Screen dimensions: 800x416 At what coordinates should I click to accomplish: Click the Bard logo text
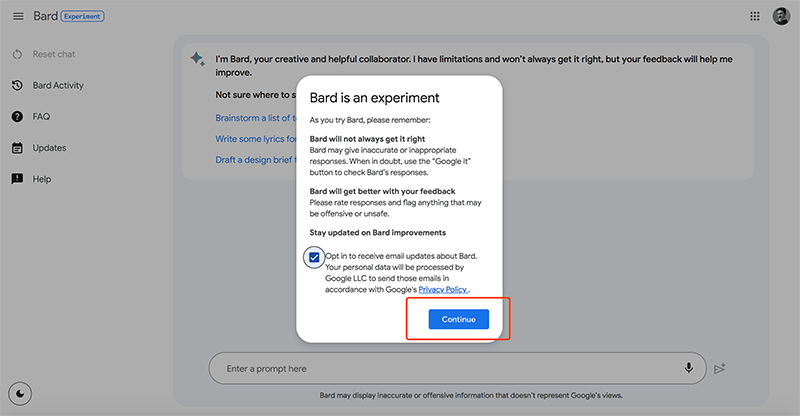45,16
